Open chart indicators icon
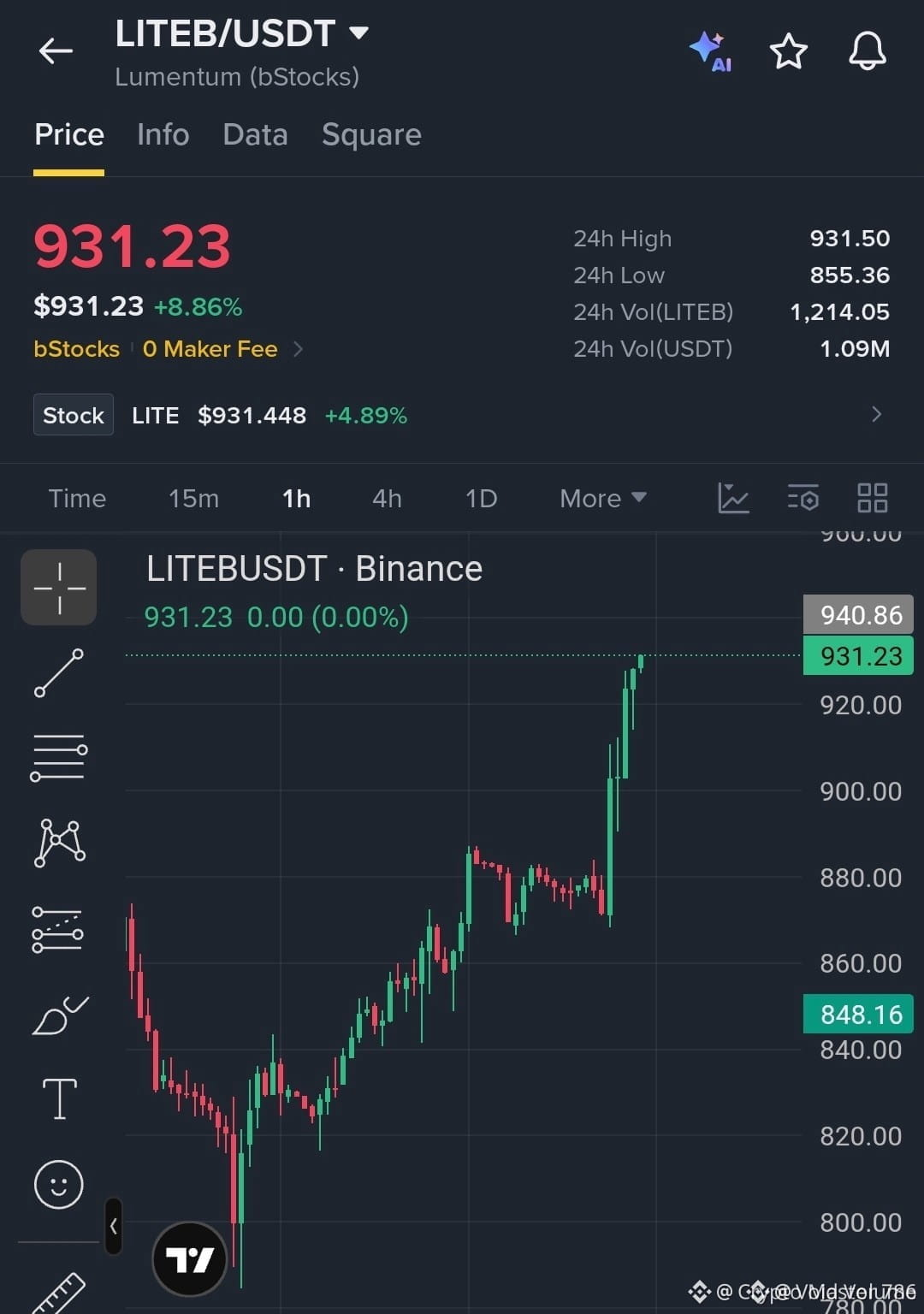Viewport: 924px width, 1314px height. (x=733, y=498)
